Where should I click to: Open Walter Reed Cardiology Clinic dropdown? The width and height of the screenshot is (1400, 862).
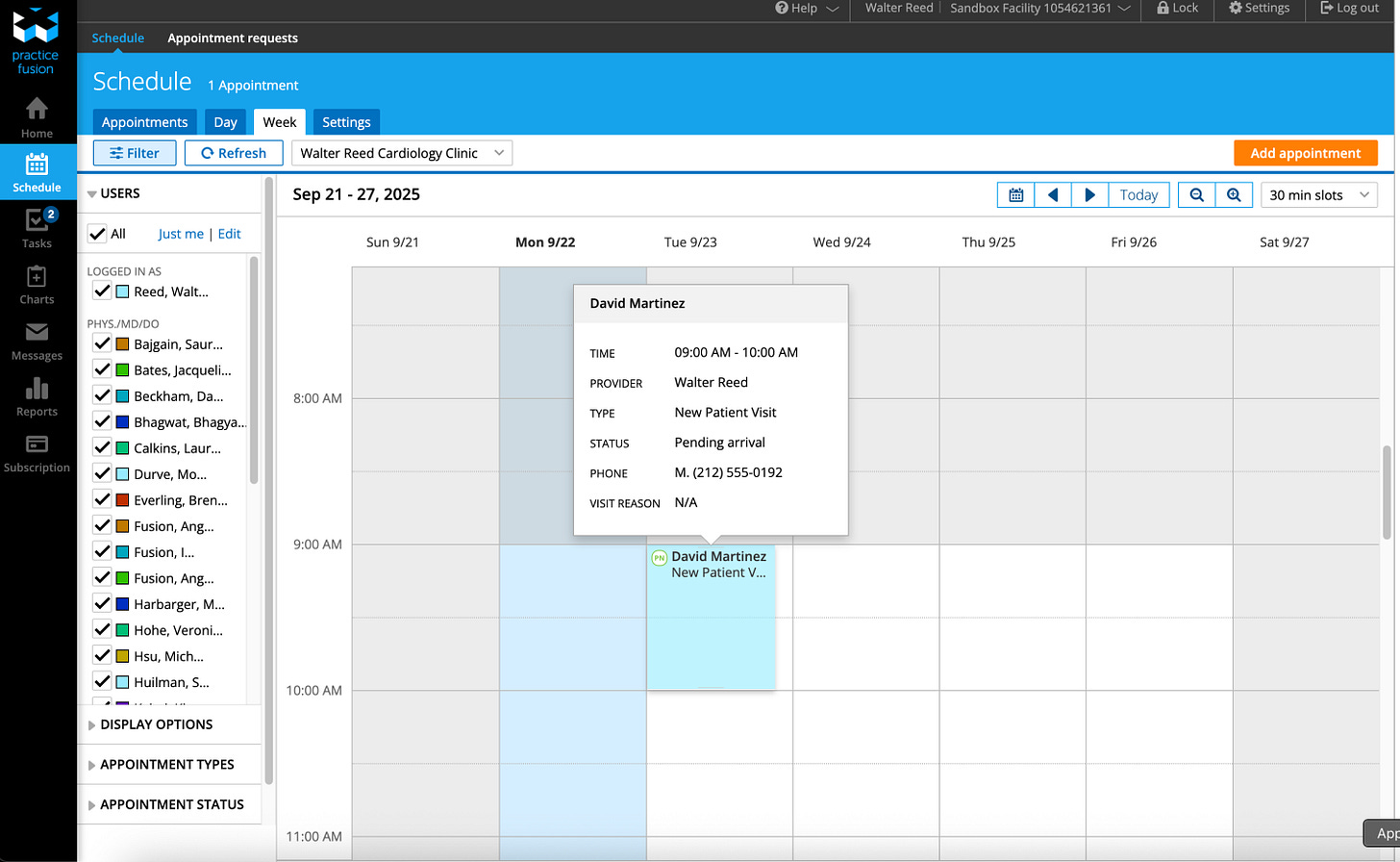click(402, 153)
